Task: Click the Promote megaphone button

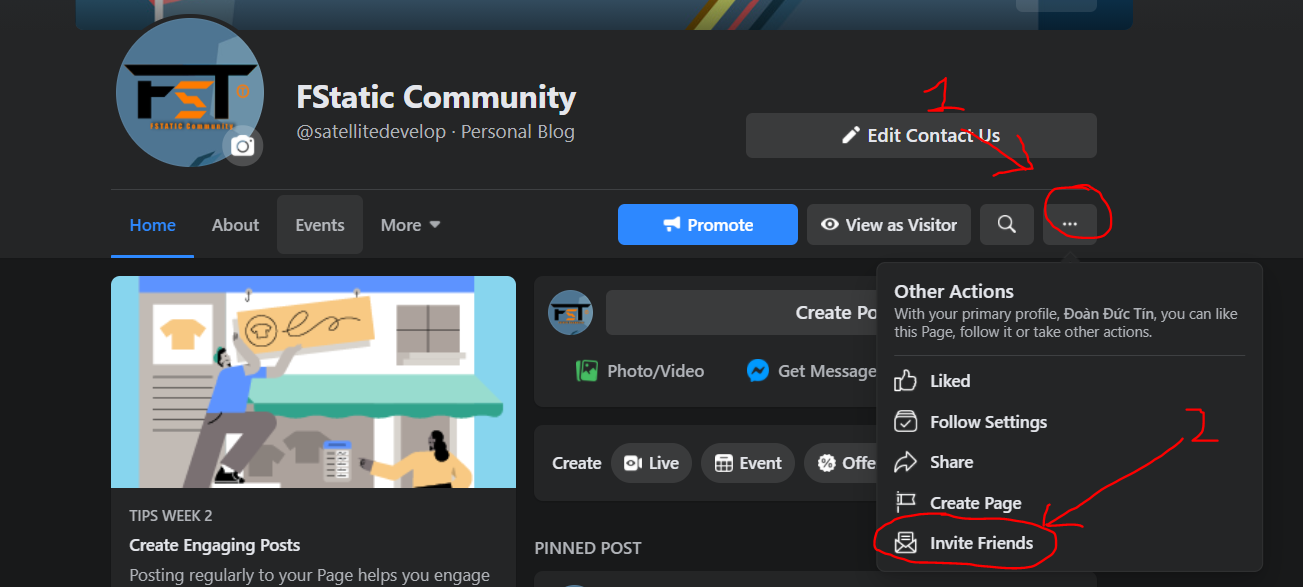Action: [x=708, y=225]
